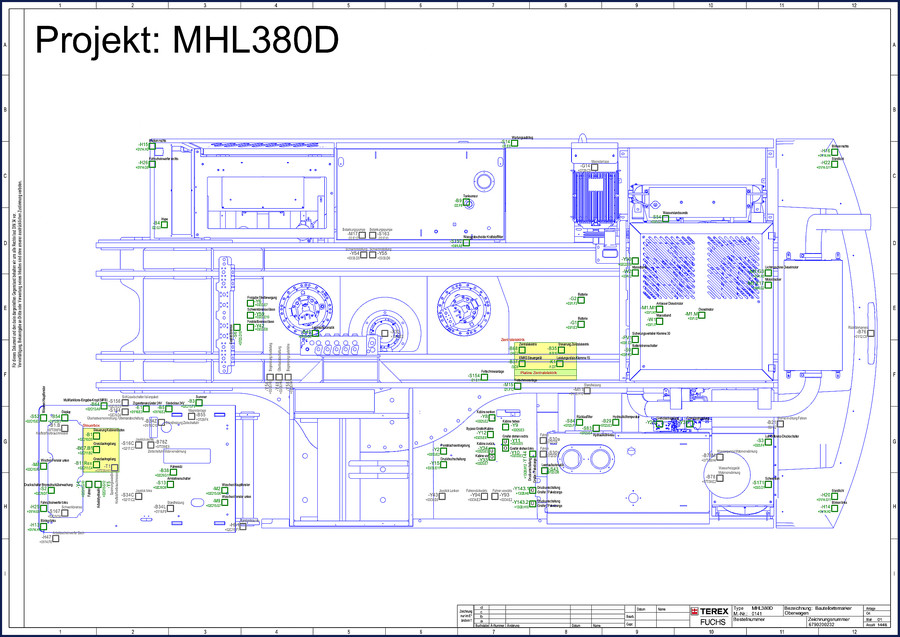Select the -H16 marker at top-right
This screenshot has height=637, width=900.
[835, 152]
